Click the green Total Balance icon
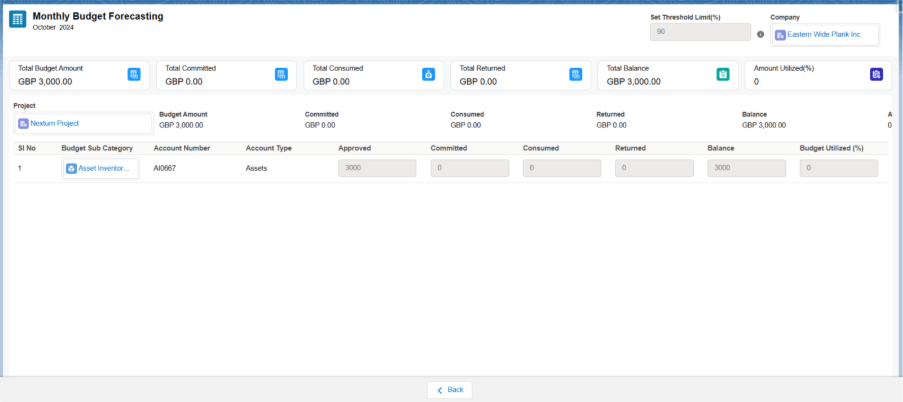Viewport: 903px width, 402px height. (722, 74)
